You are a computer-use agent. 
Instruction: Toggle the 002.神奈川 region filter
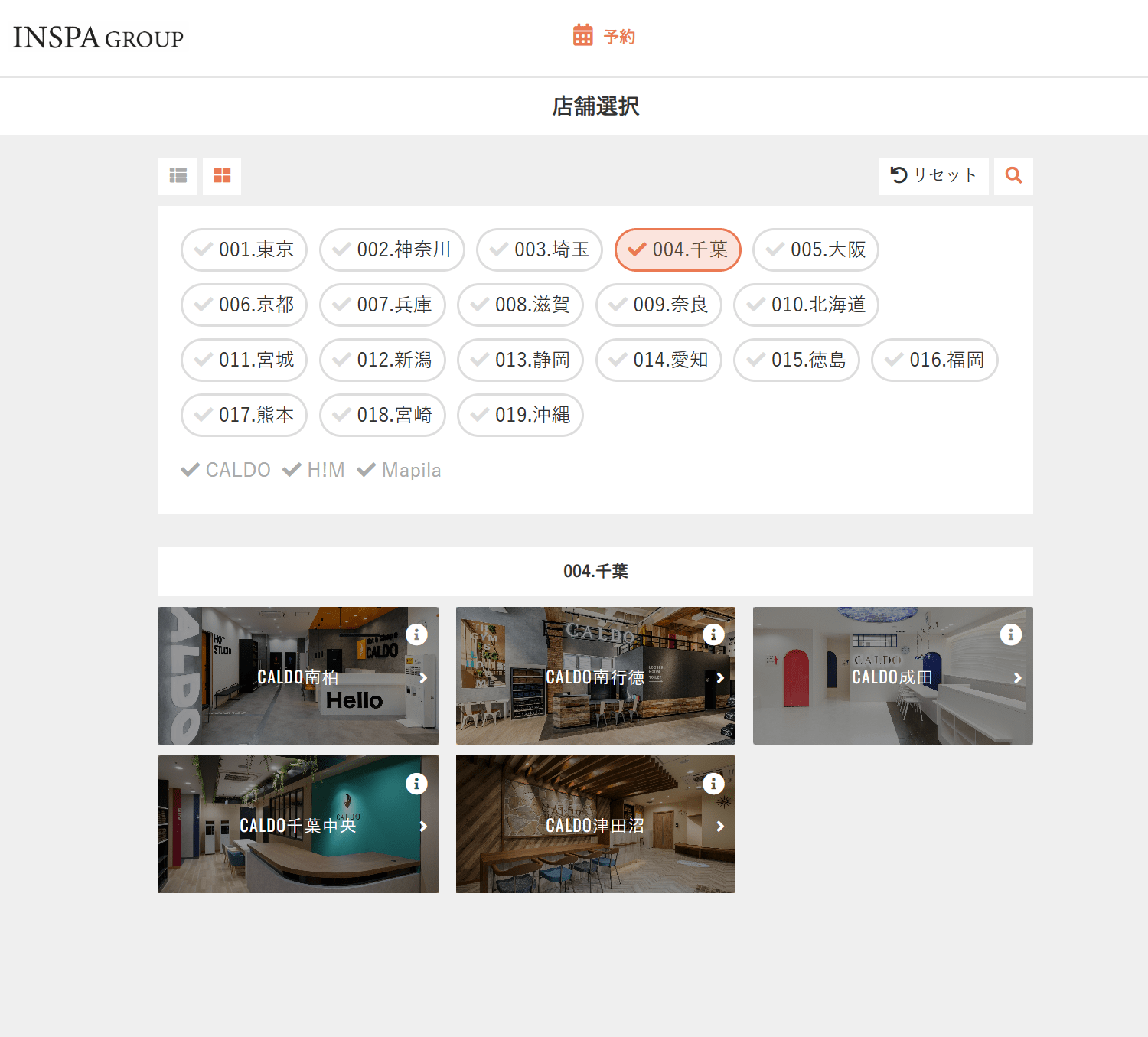pos(392,249)
